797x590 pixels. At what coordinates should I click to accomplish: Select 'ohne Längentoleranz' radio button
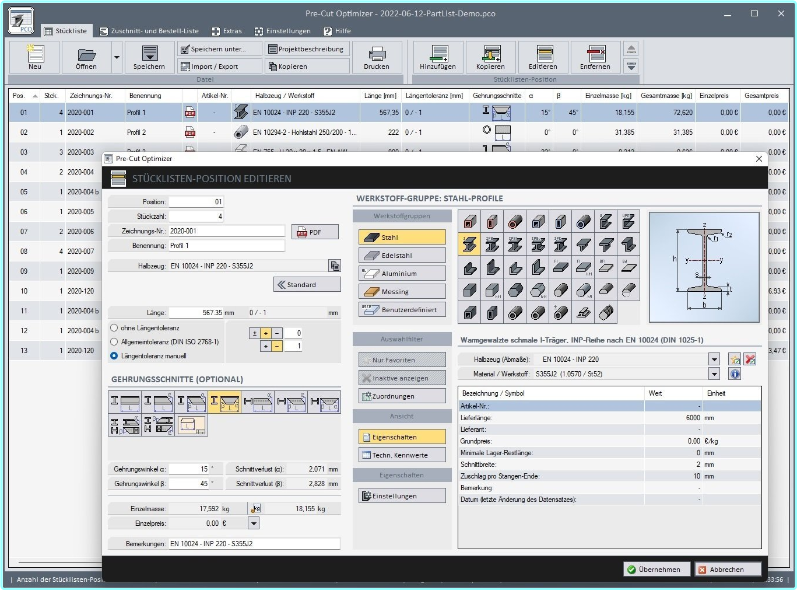114,328
